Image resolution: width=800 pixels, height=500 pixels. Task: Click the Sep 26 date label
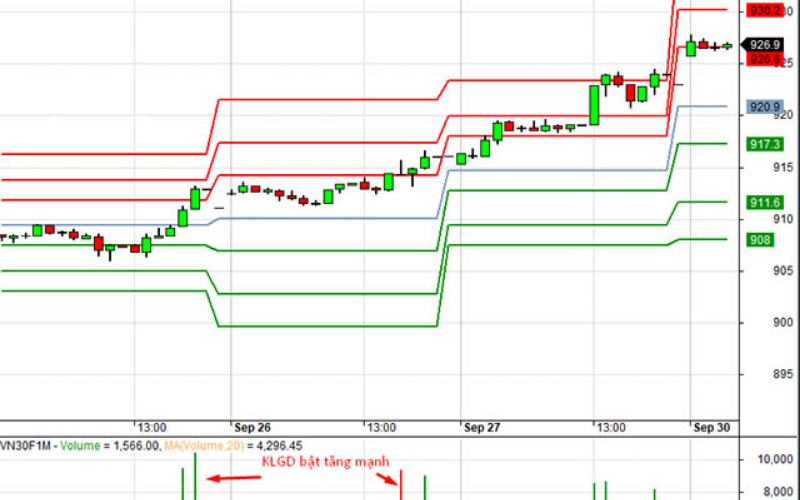point(253,428)
